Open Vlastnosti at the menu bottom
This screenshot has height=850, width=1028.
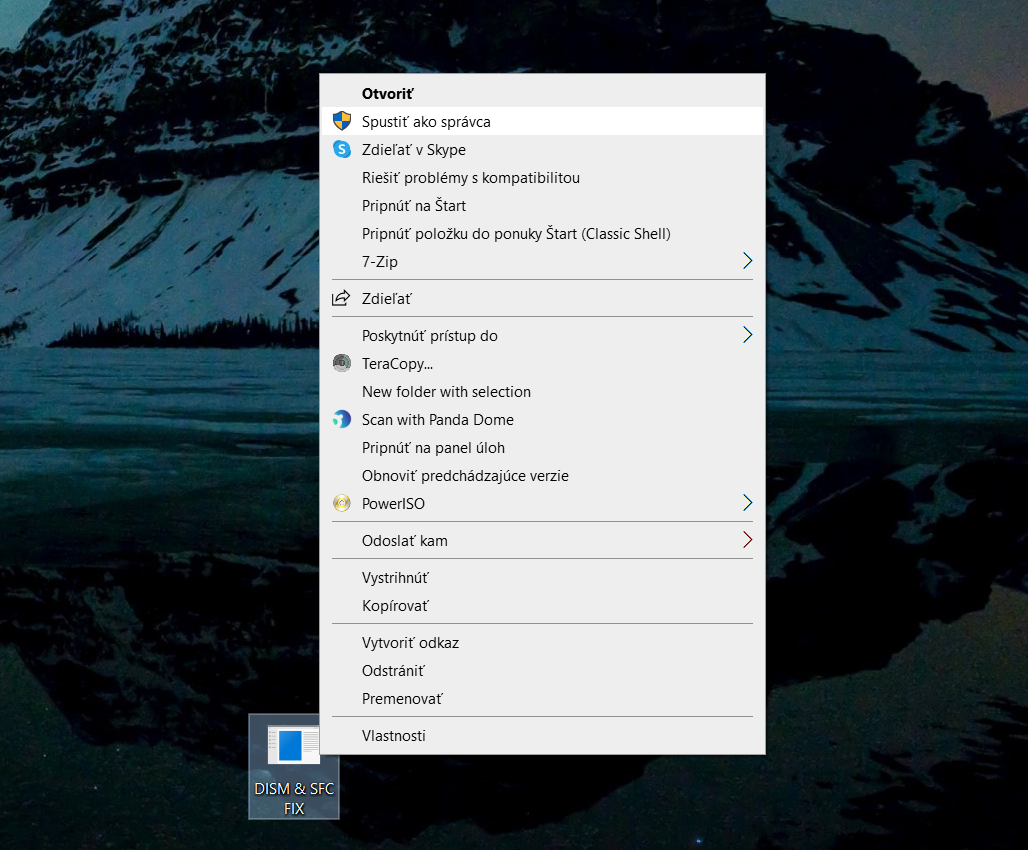pos(393,736)
